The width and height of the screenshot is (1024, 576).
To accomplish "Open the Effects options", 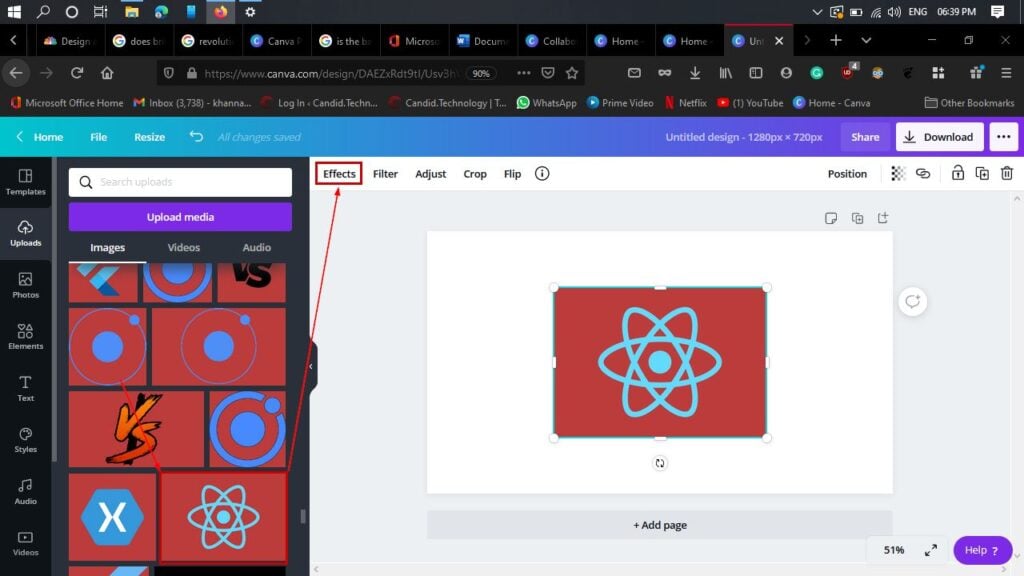I will click(339, 174).
